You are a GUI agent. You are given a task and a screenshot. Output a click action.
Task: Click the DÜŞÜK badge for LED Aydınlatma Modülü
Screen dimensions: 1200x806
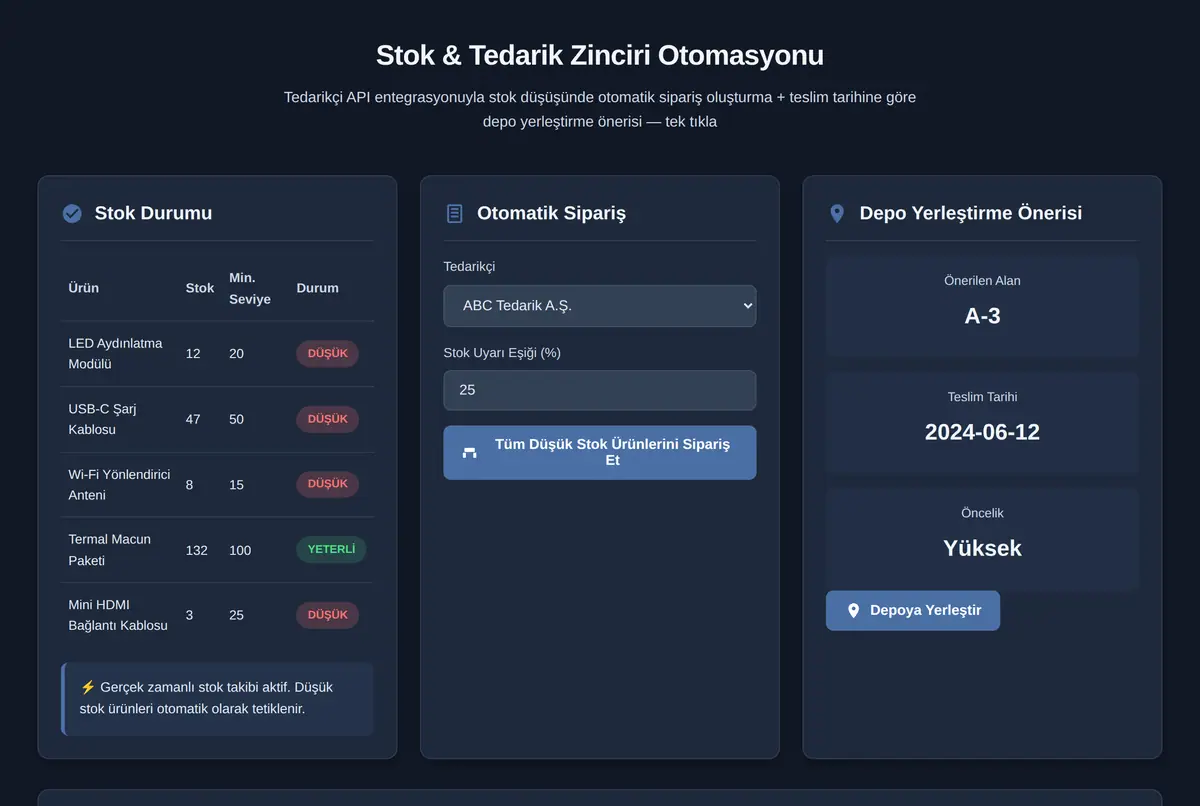[x=327, y=354]
